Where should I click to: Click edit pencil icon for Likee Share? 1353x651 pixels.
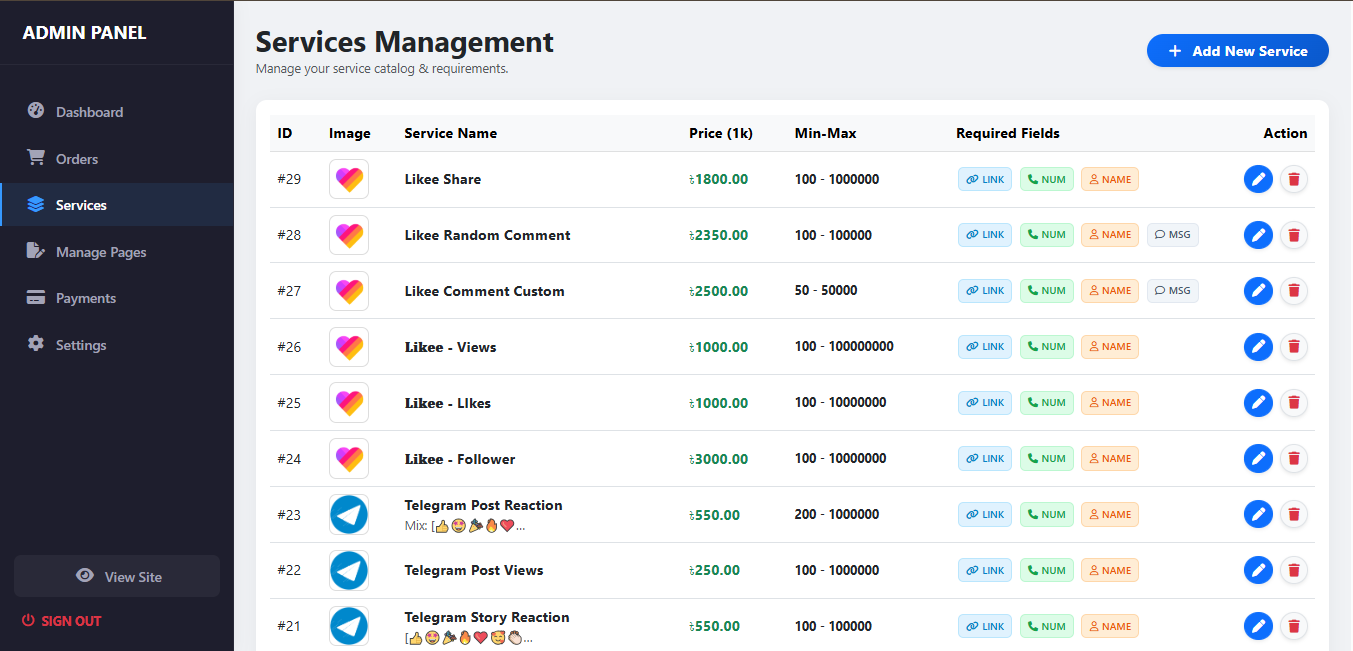click(x=1258, y=179)
